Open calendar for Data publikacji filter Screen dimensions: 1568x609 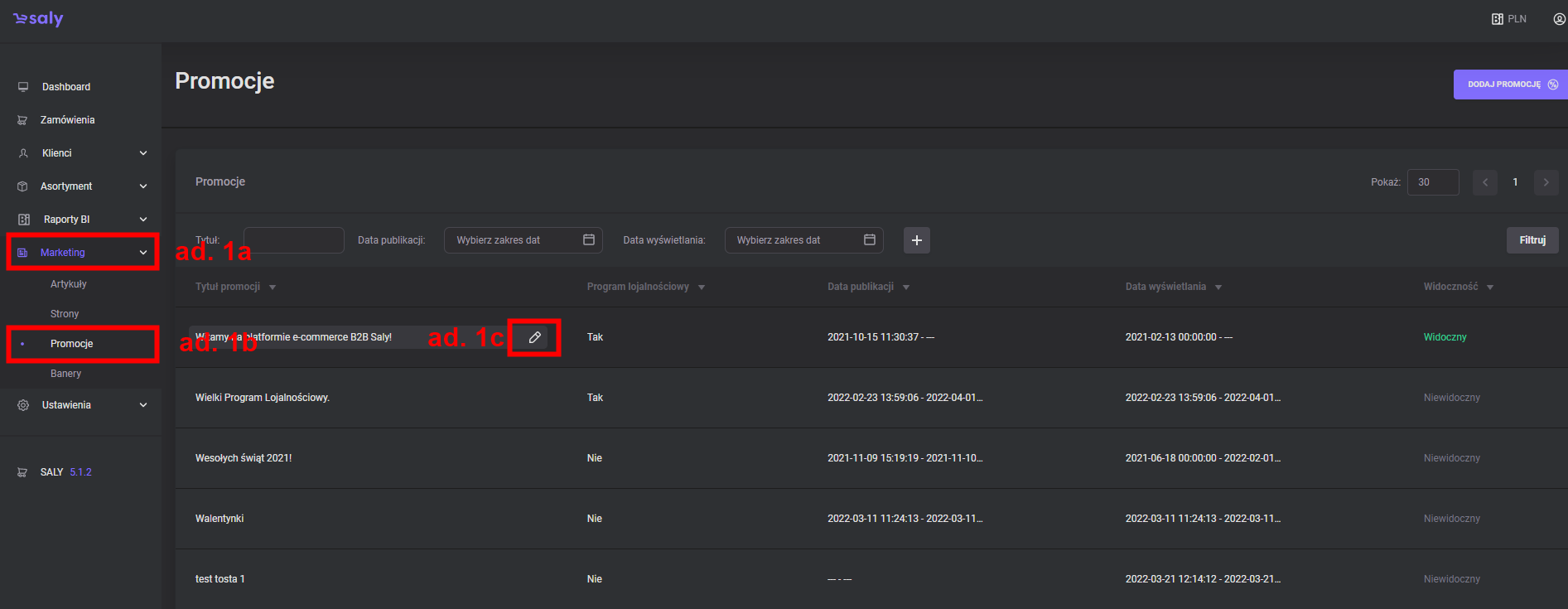(x=589, y=240)
